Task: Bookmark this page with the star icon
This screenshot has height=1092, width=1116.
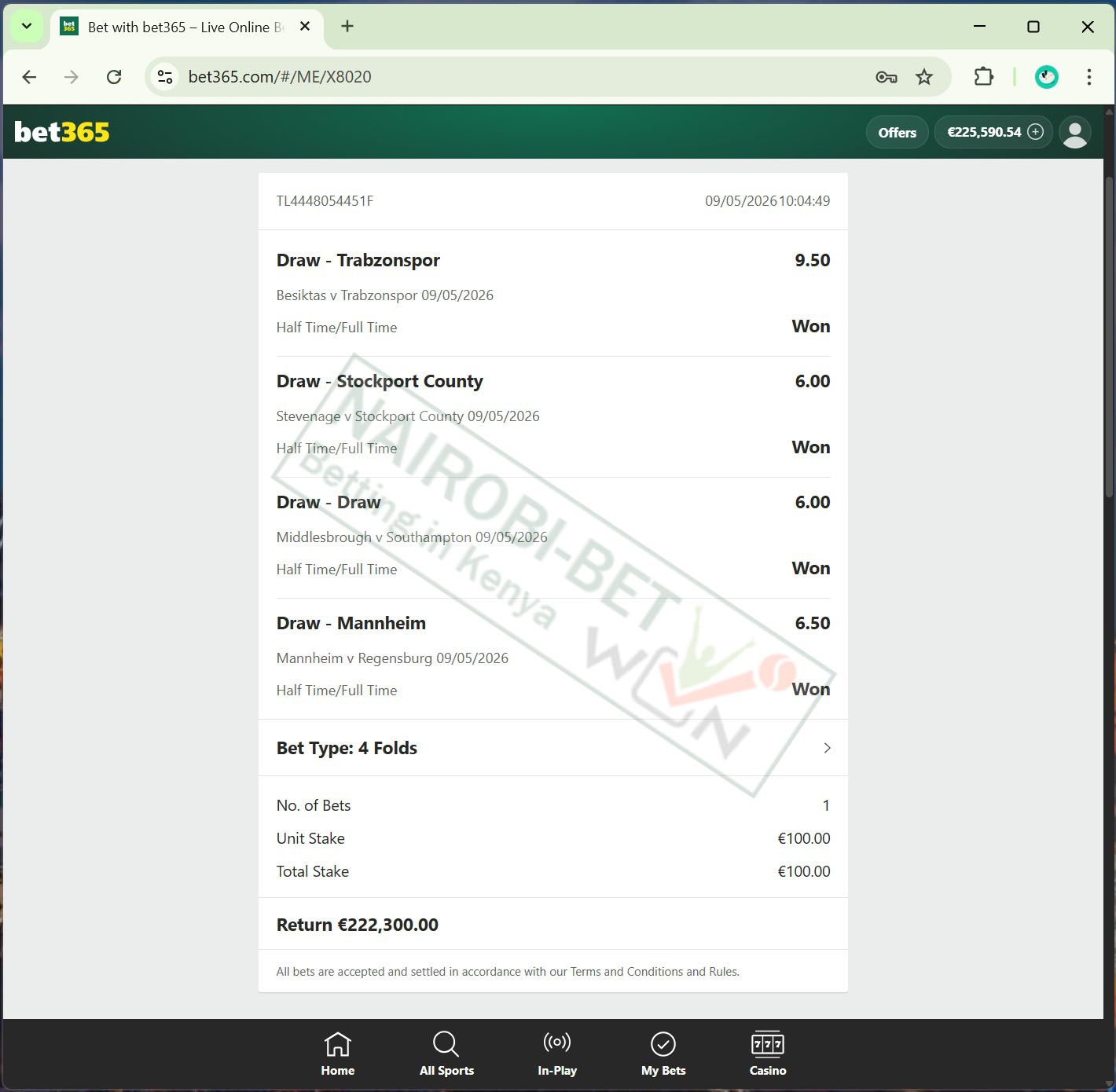Action: coord(924,77)
